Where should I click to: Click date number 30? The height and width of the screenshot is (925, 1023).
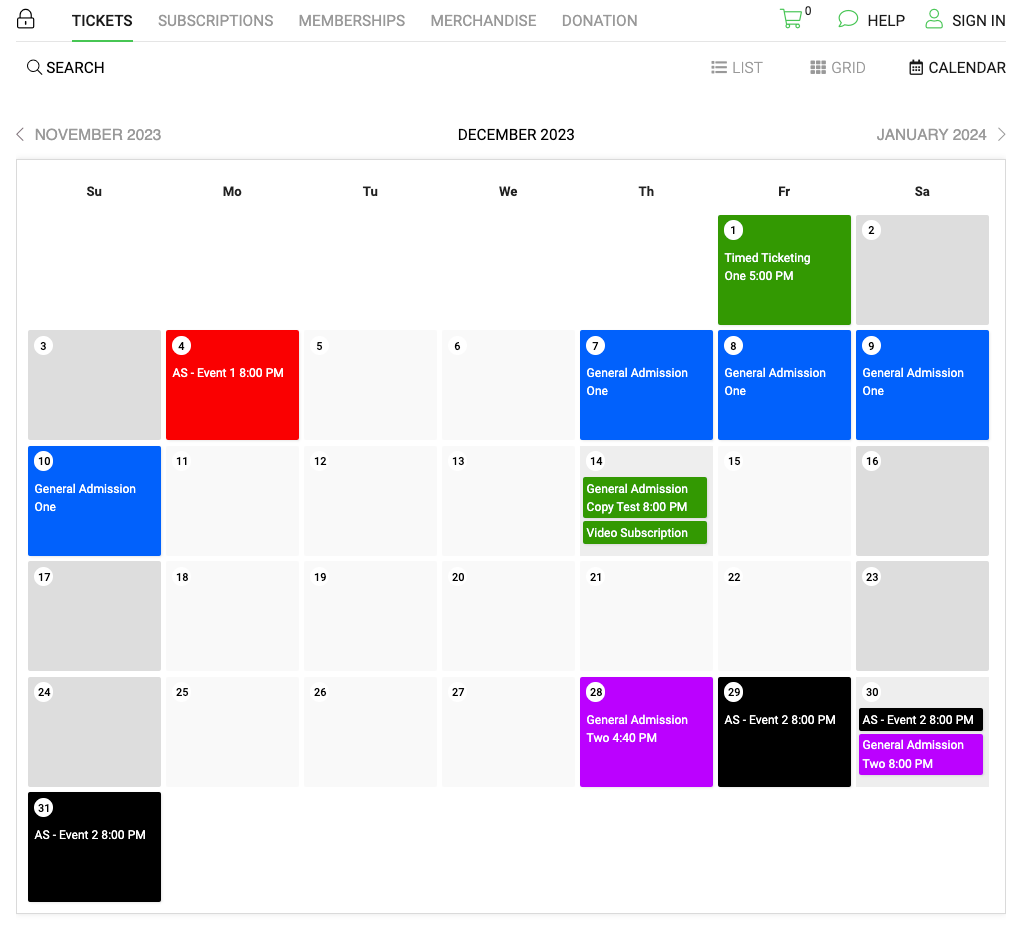872,692
